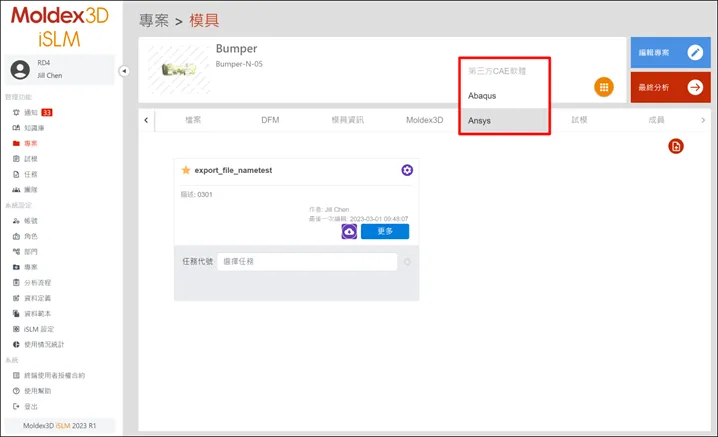The image size is (718, 437).
Task: Click the Bumper-N-05 subtitle text
Action: coord(239,64)
